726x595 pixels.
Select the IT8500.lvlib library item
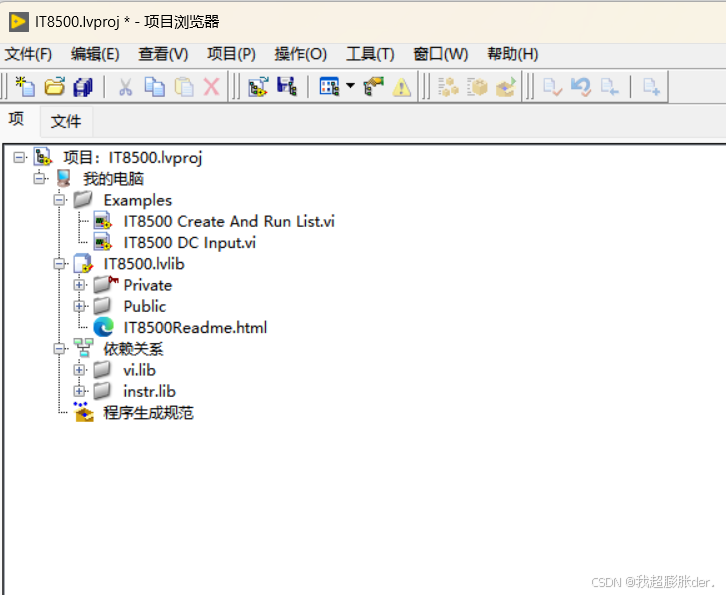[144, 264]
